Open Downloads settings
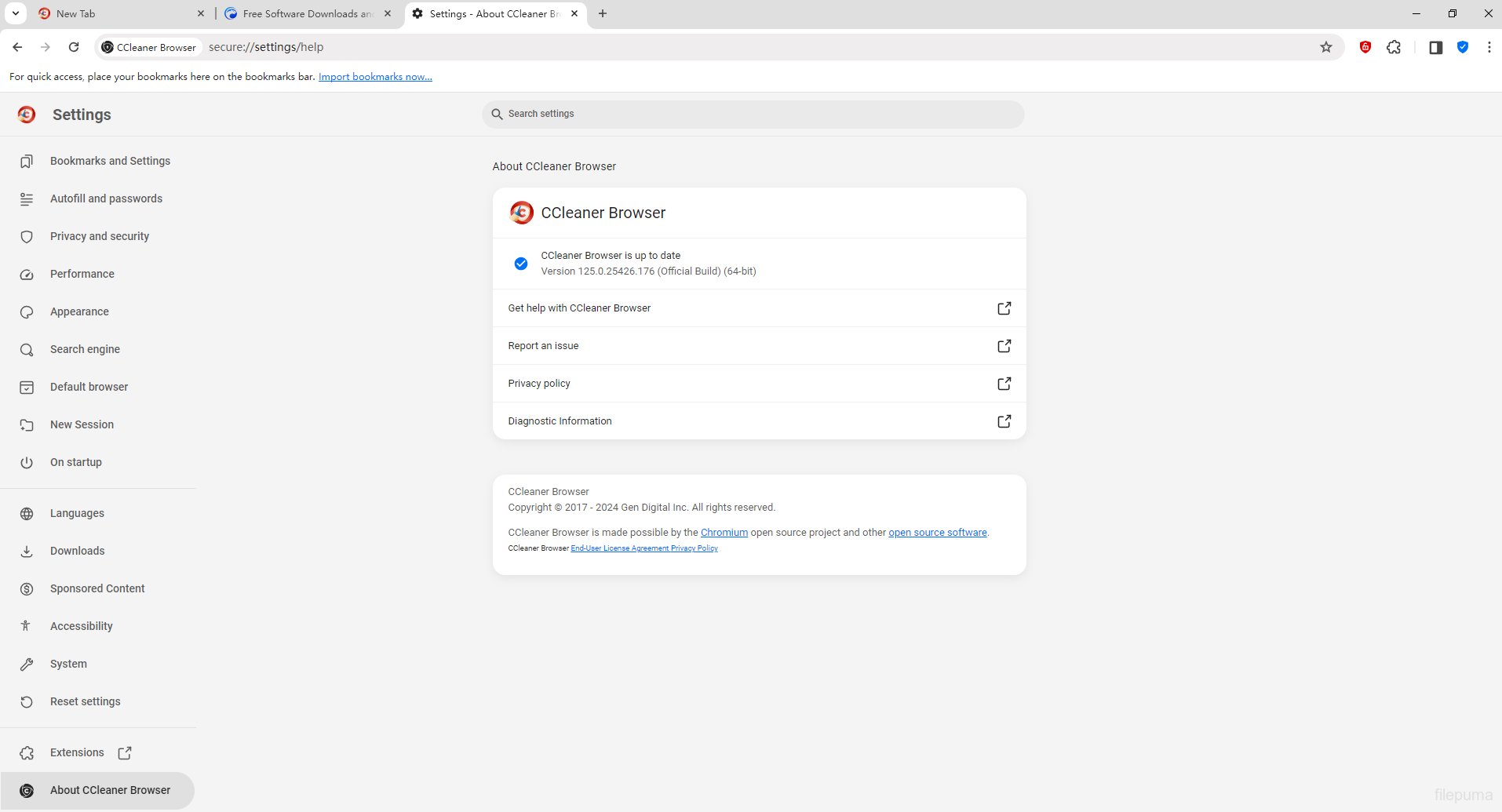The width and height of the screenshot is (1502, 812). [x=98, y=551]
